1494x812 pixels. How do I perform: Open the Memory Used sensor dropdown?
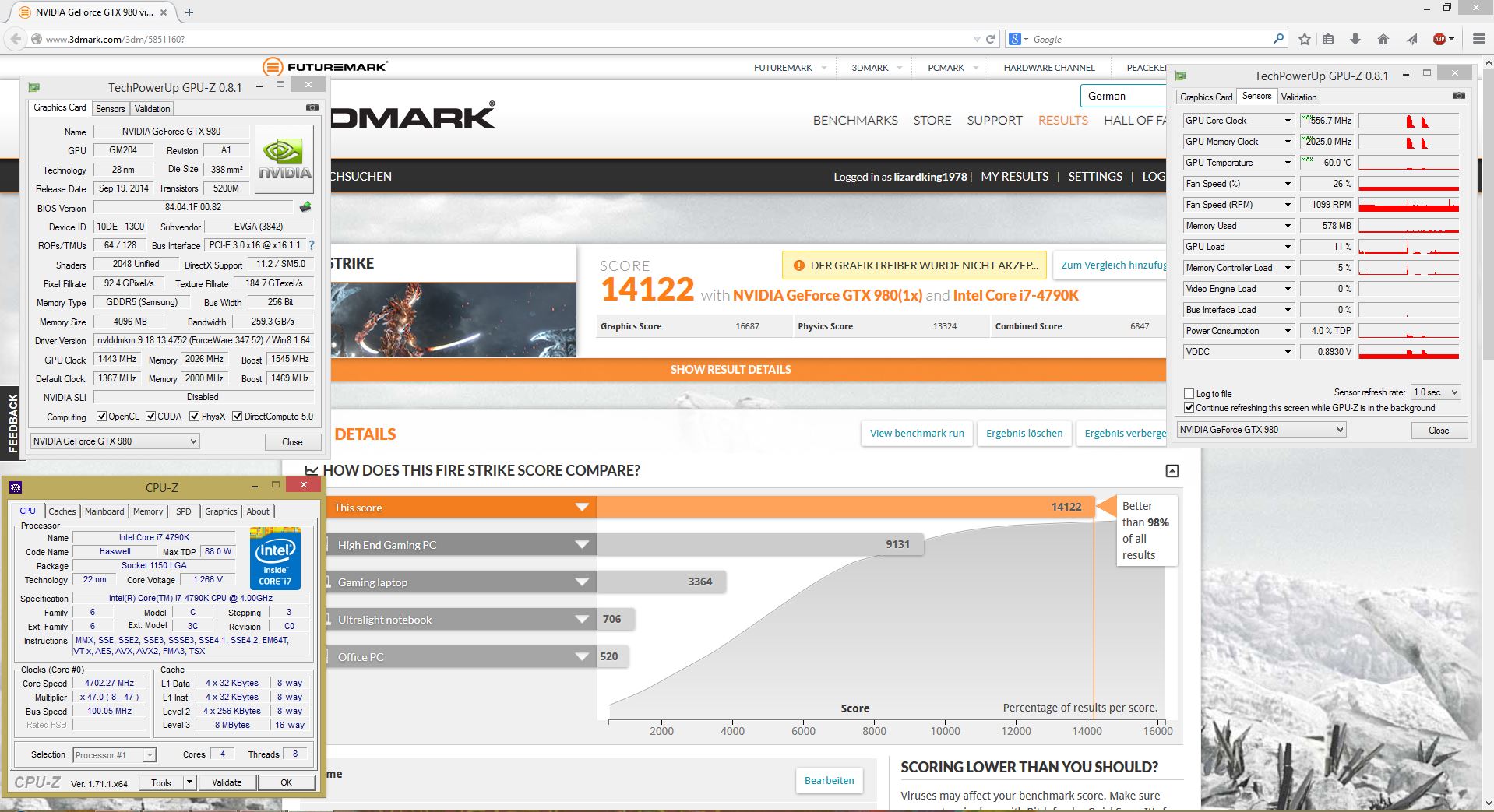coord(1288,226)
